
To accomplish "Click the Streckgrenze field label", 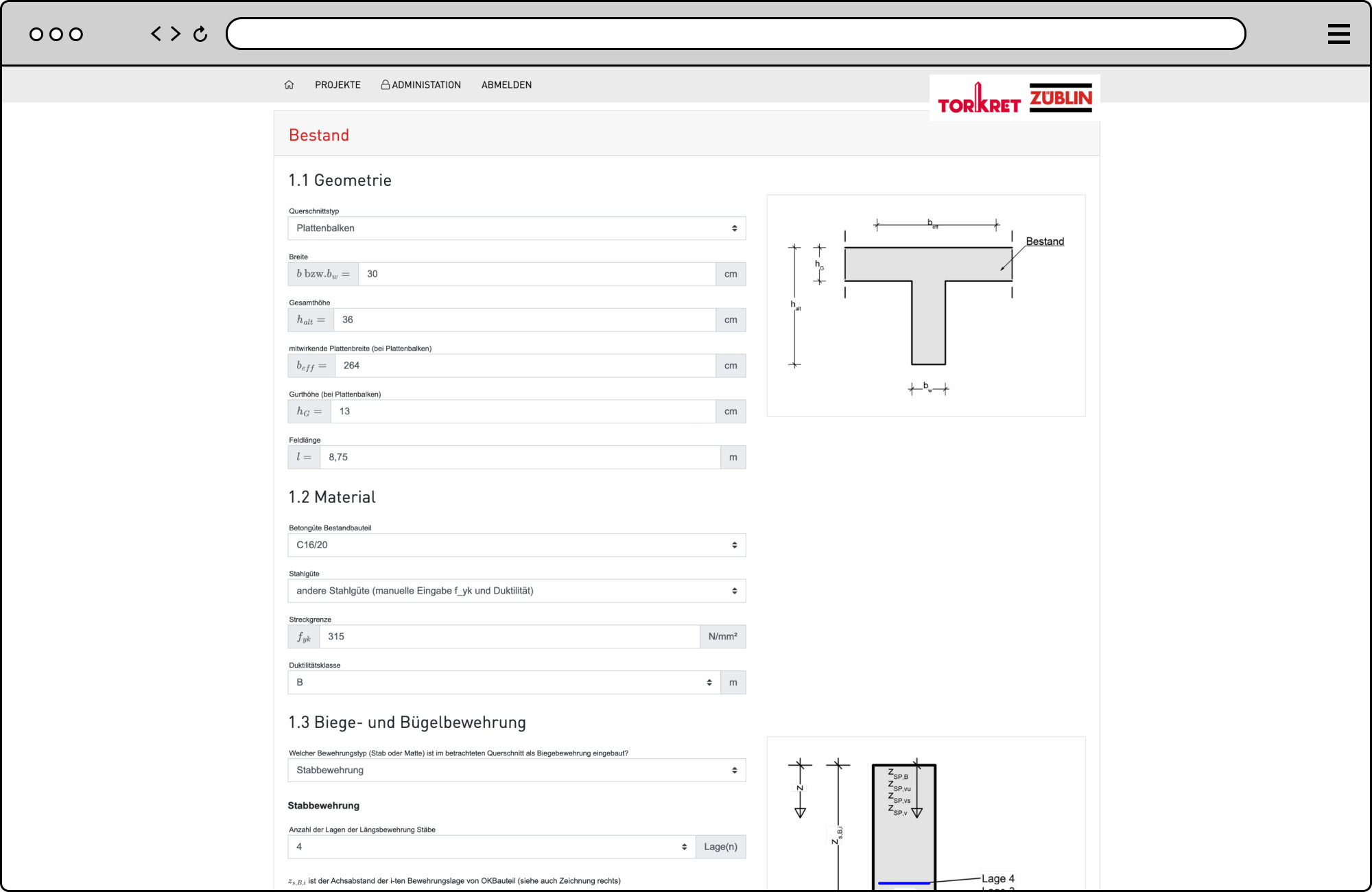I will point(310,620).
